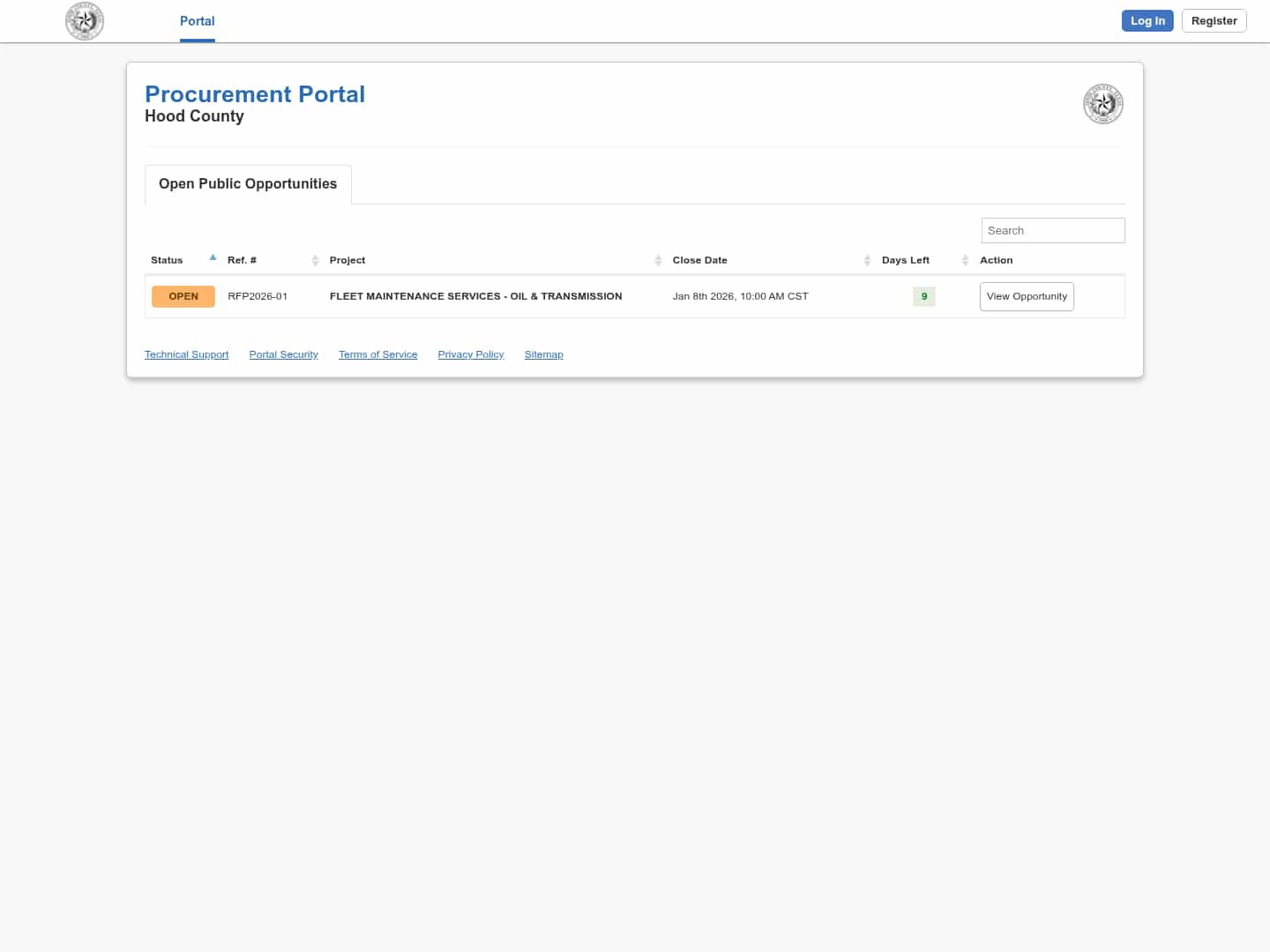Viewport: 1270px width, 952px height.
Task: Click the Register button
Action: click(1214, 21)
